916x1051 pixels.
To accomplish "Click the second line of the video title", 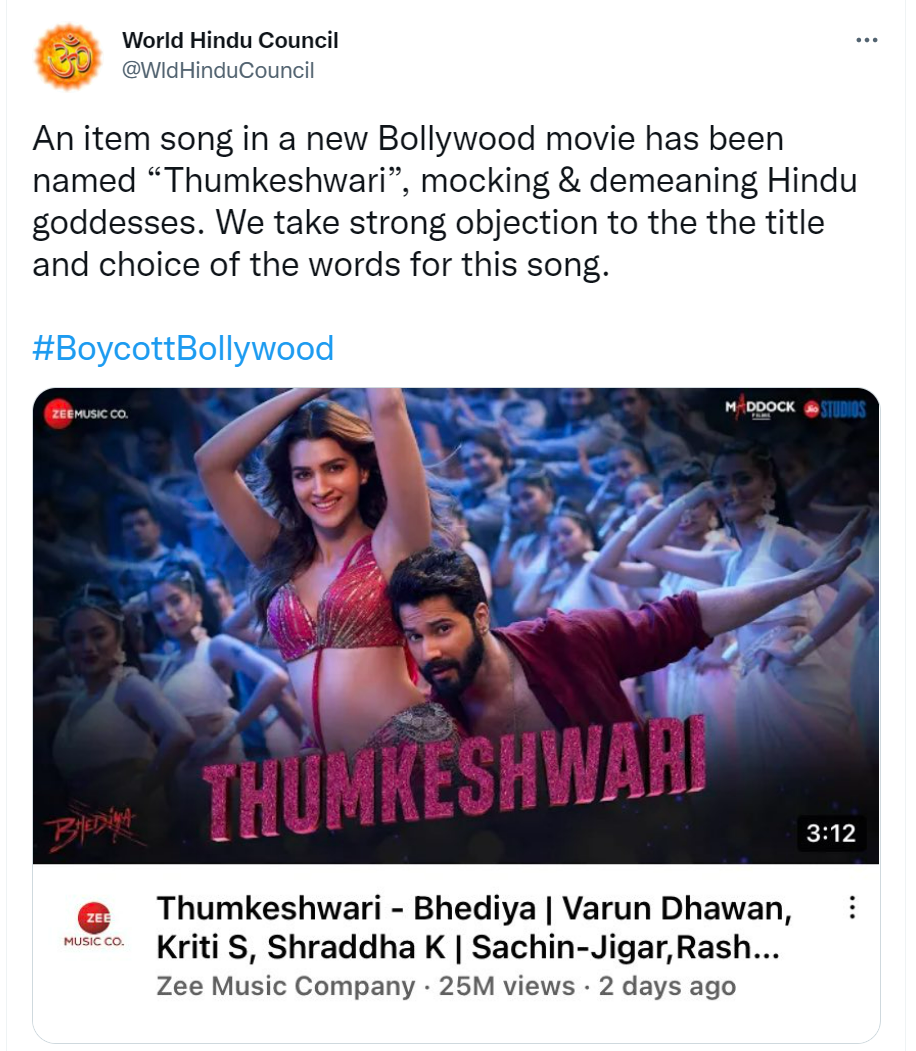I will pos(468,947).
